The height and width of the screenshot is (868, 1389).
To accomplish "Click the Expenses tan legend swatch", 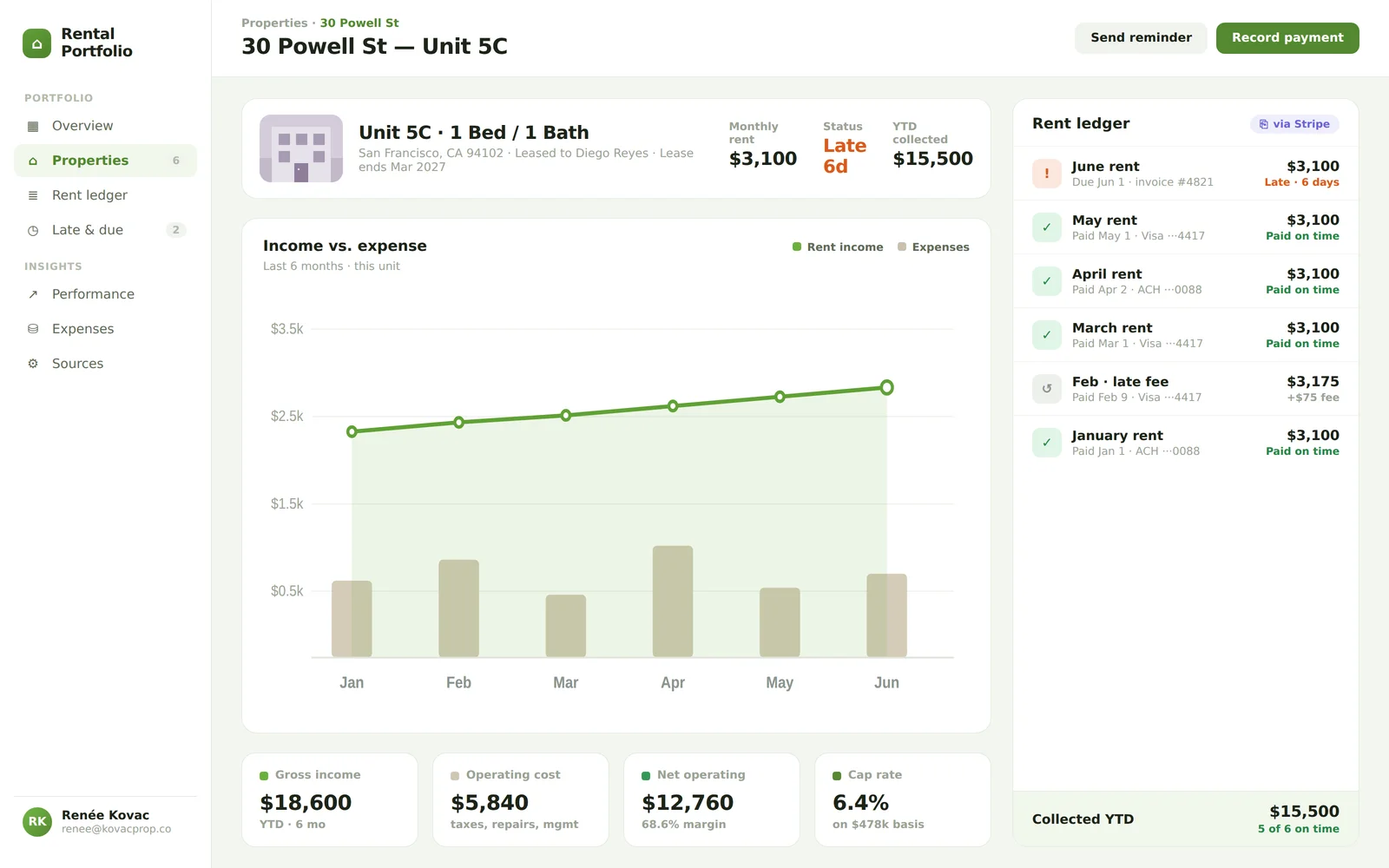I will [x=902, y=247].
